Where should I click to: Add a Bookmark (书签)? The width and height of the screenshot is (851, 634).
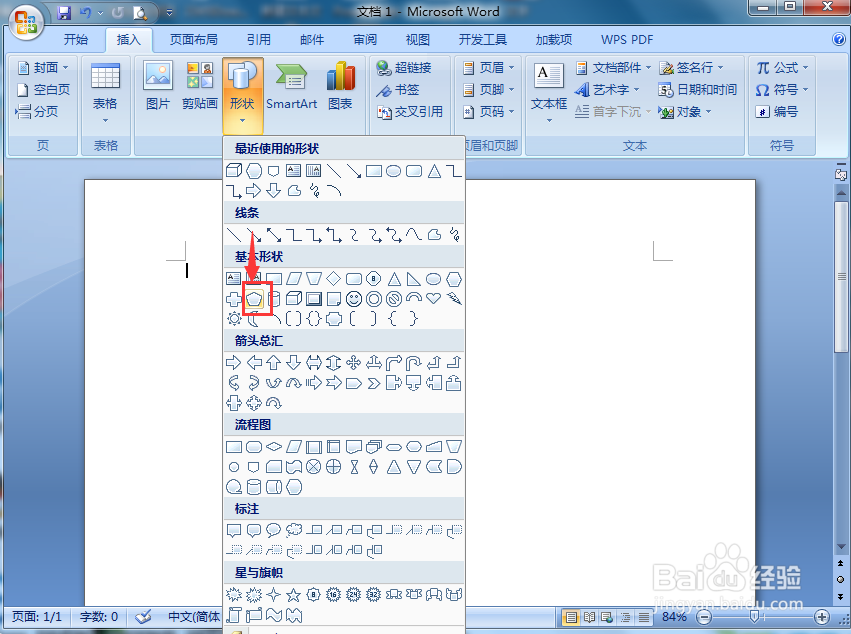[x=398, y=90]
